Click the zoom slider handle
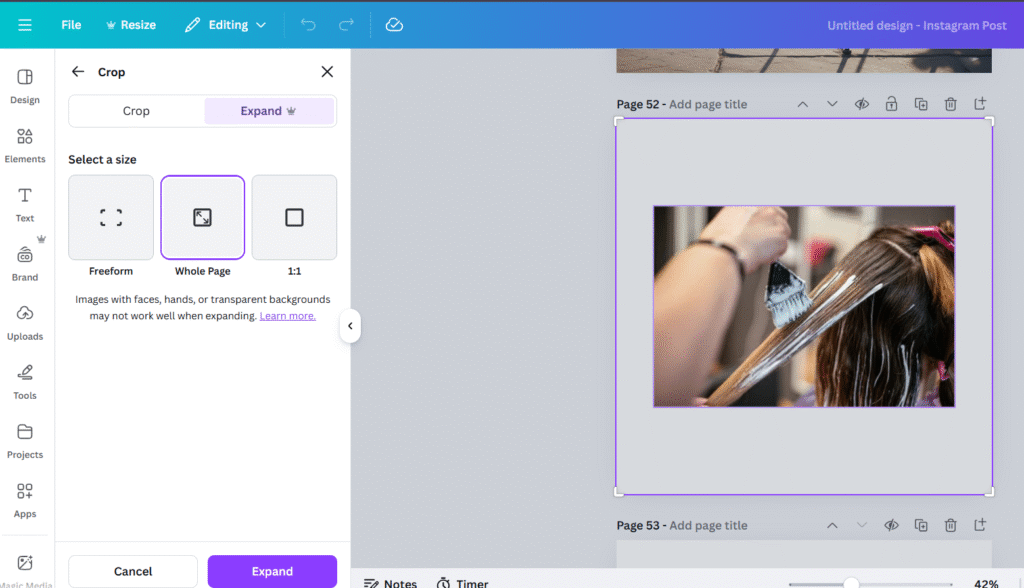This screenshot has width=1024, height=588. coord(851,583)
